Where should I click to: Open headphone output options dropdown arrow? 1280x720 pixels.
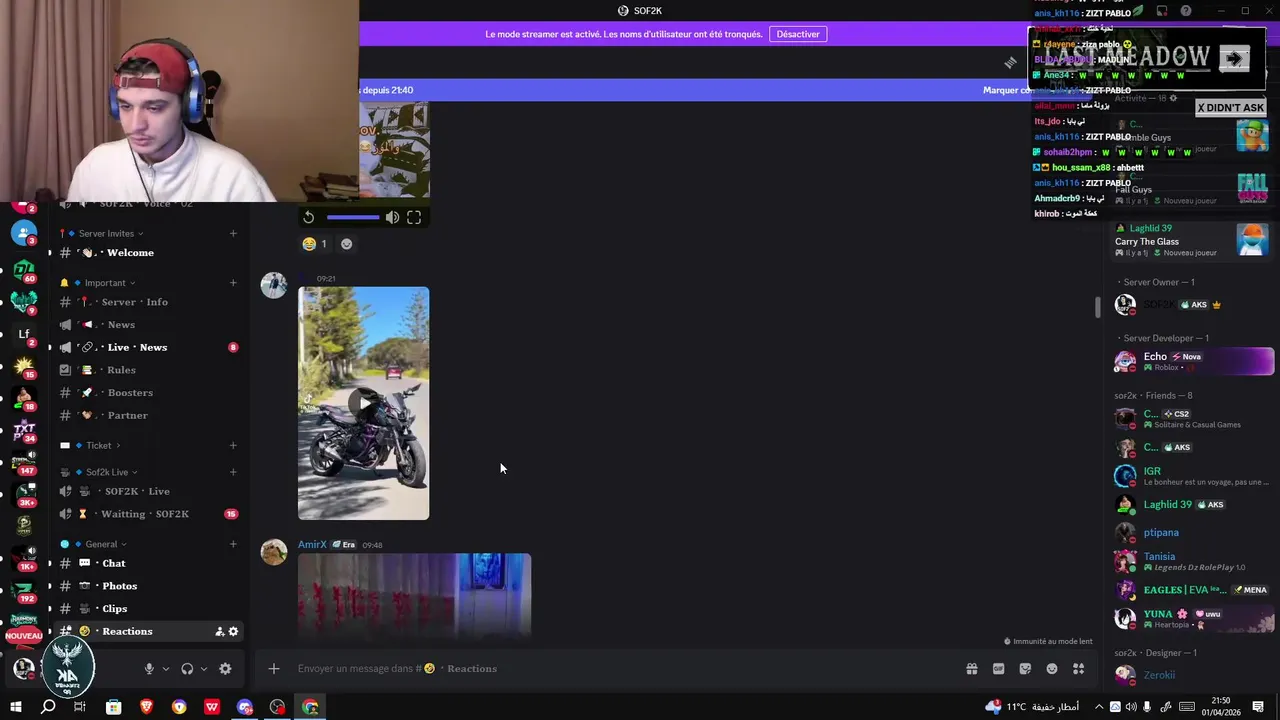[x=204, y=669]
